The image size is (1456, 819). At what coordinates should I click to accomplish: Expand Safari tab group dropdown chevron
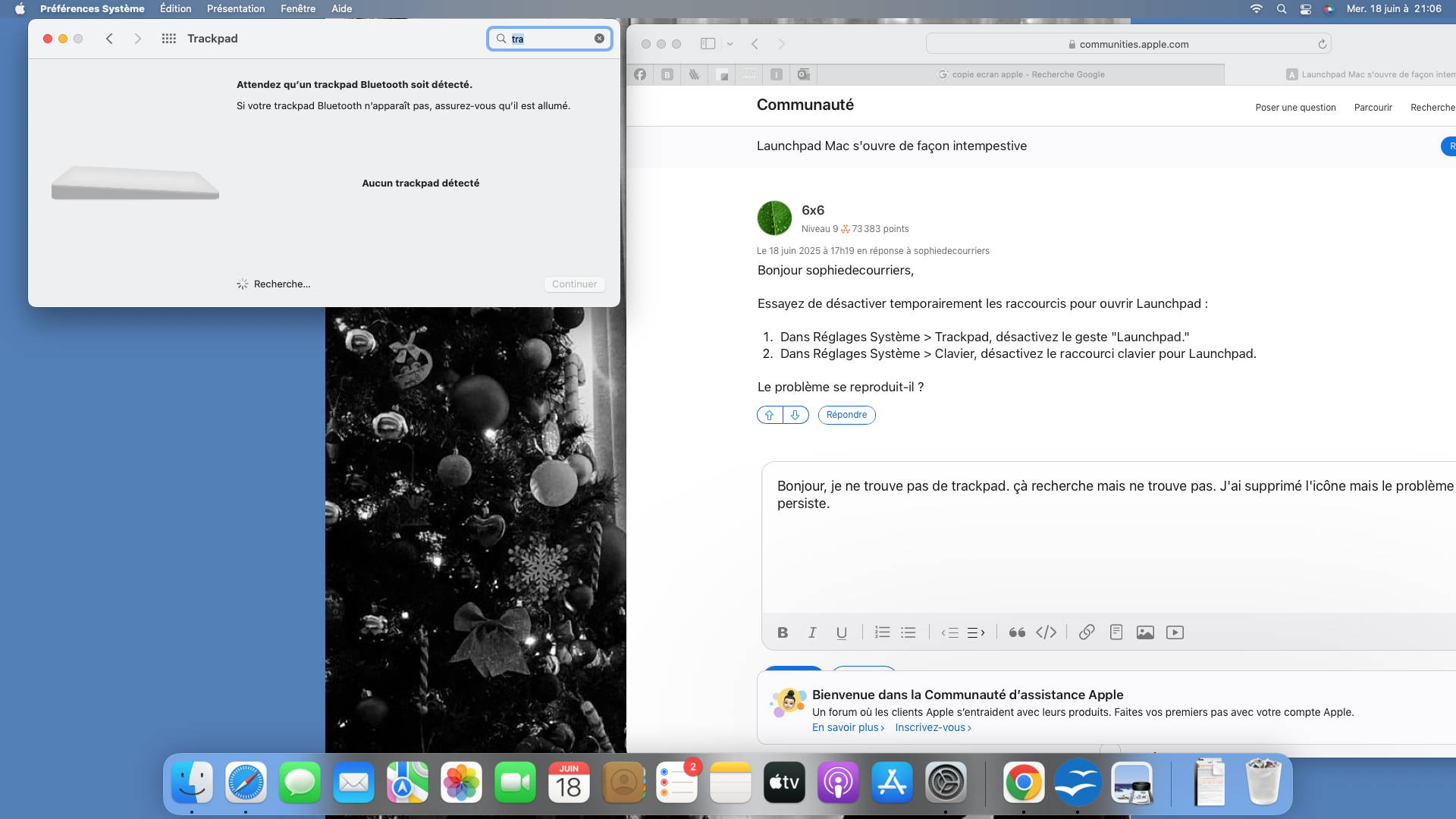(x=730, y=44)
